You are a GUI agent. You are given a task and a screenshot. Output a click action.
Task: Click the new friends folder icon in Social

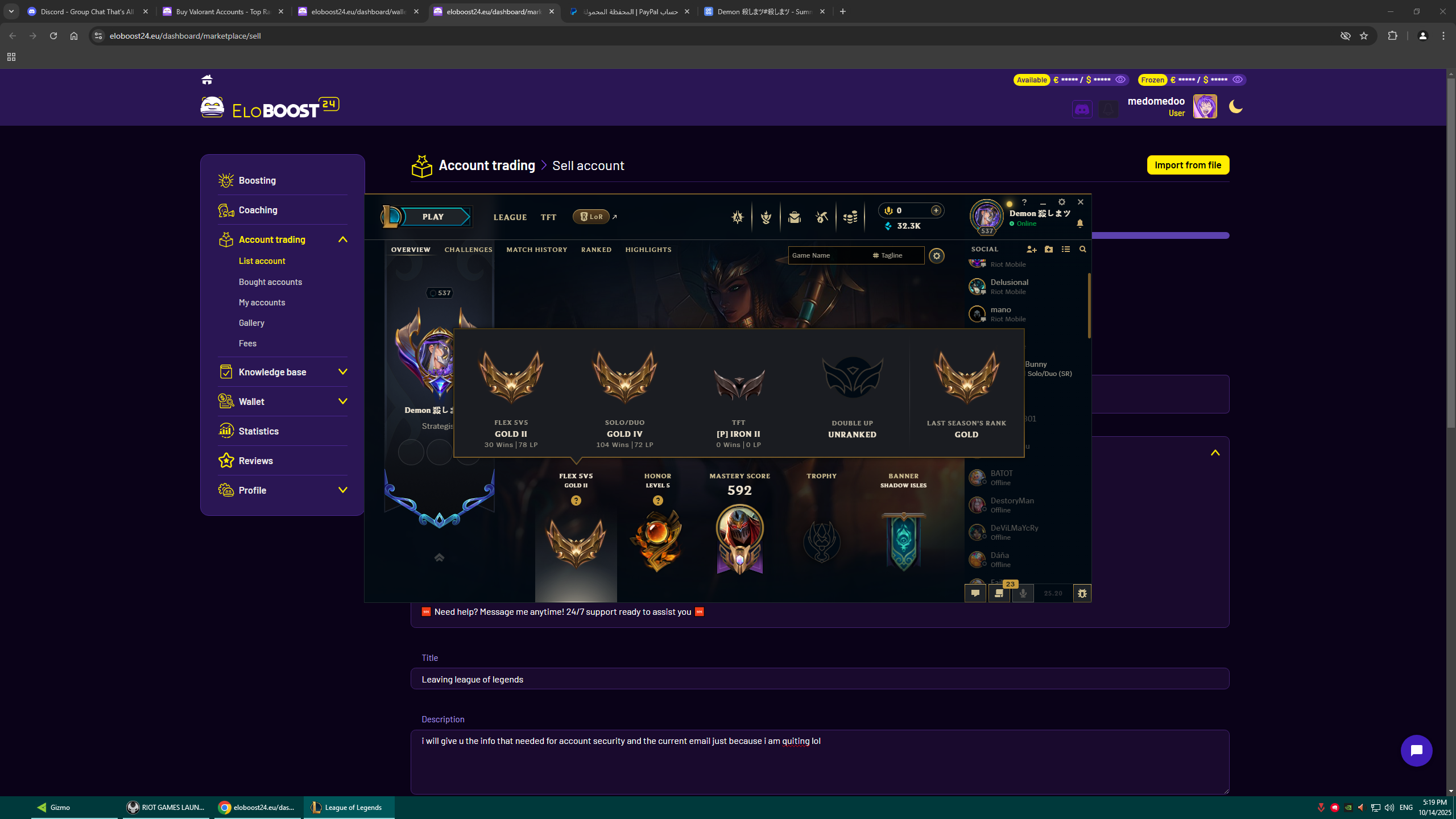[x=1049, y=249]
